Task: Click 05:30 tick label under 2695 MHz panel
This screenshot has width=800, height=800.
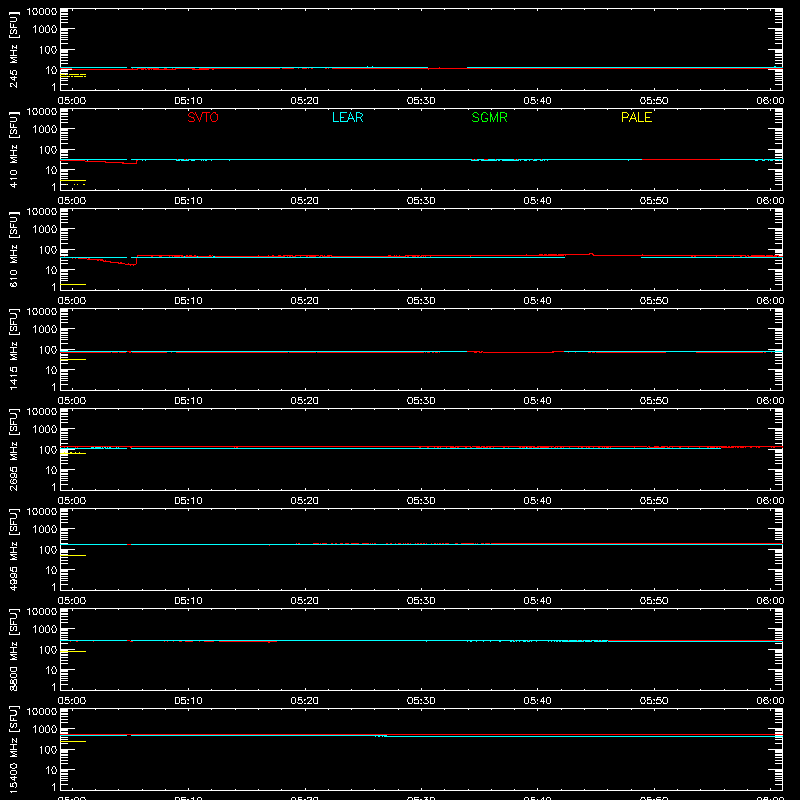Action: [421, 501]
